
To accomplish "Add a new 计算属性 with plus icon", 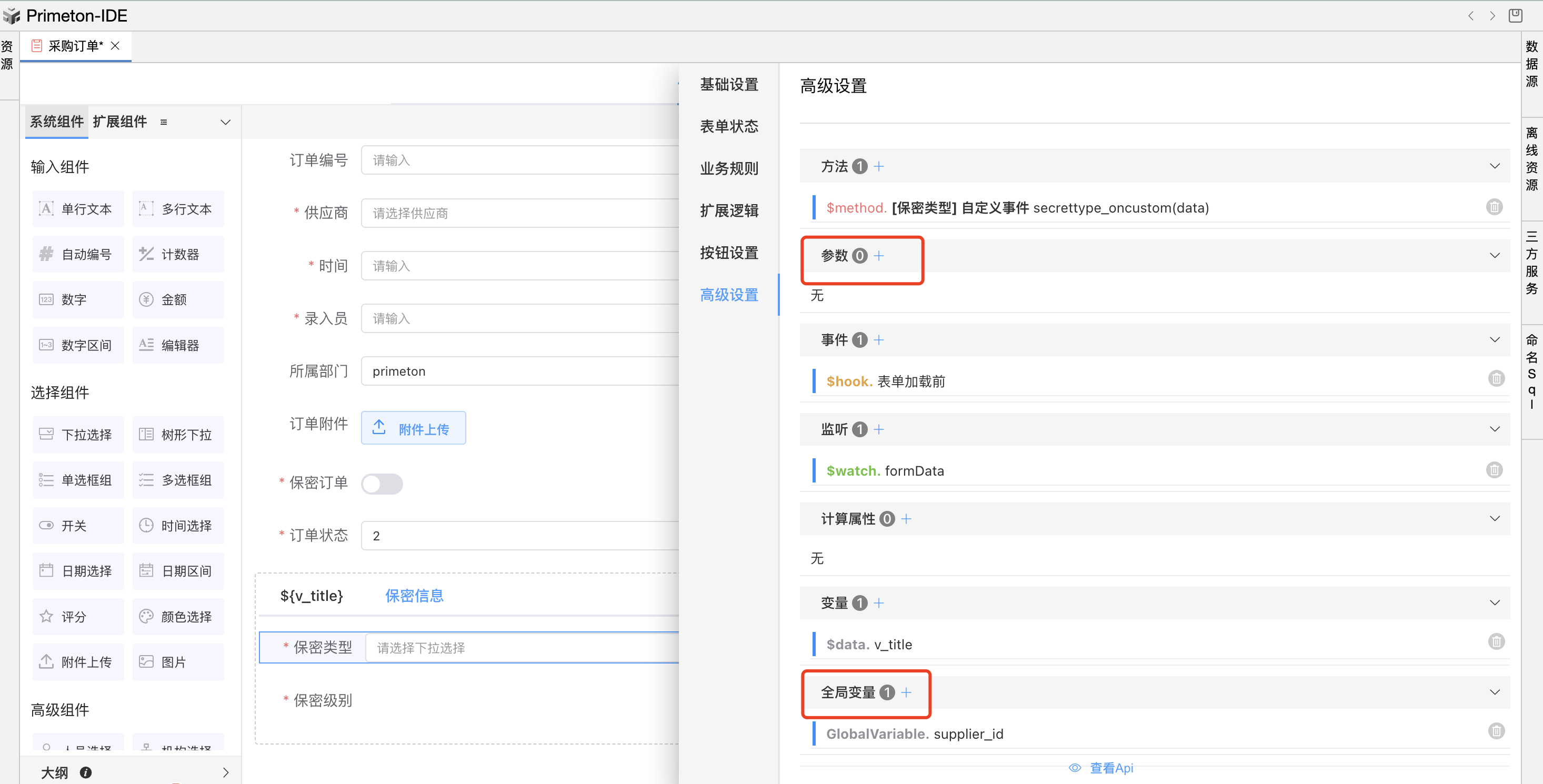I will click(906, 519).
